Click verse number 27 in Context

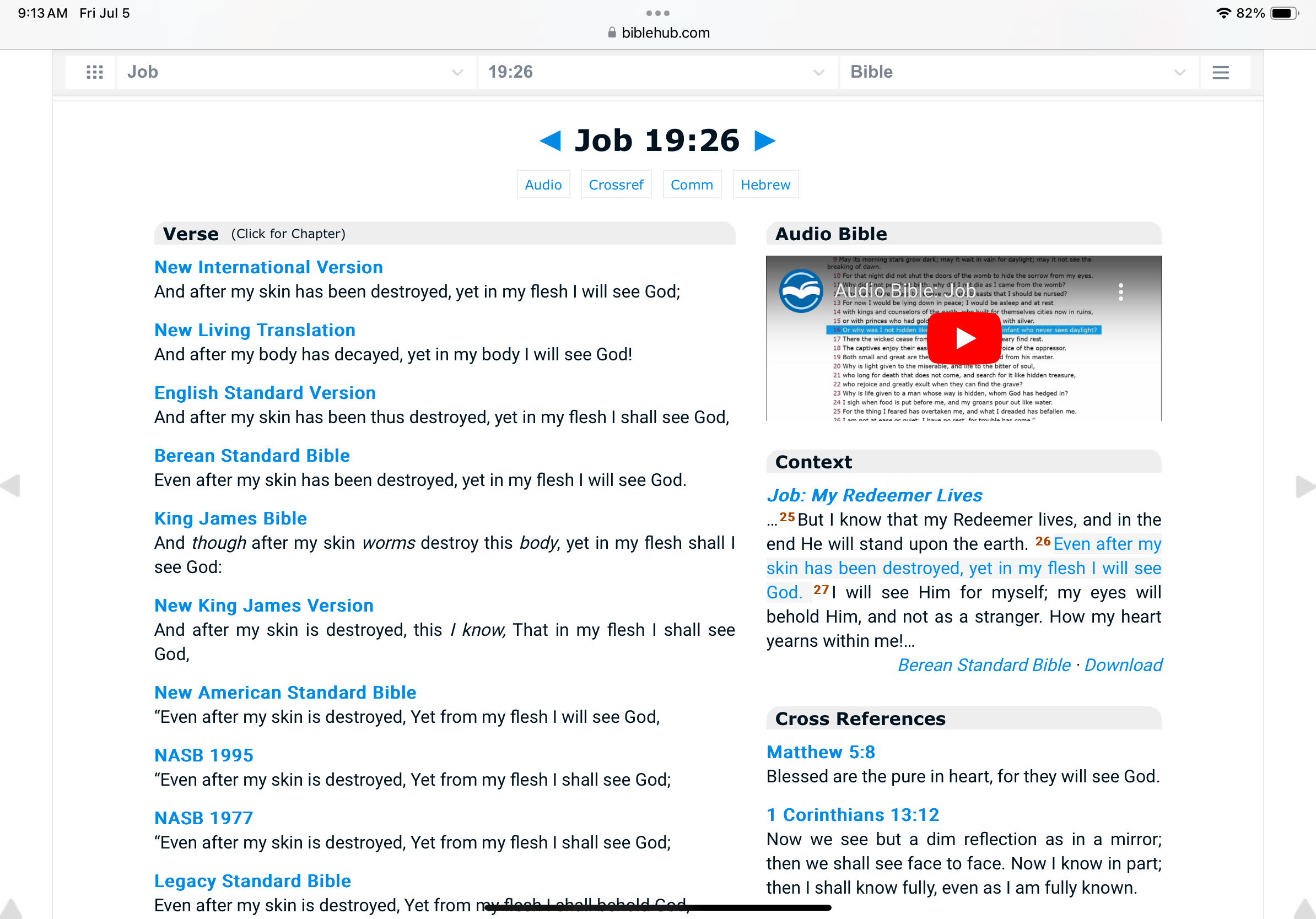point(821,590)
